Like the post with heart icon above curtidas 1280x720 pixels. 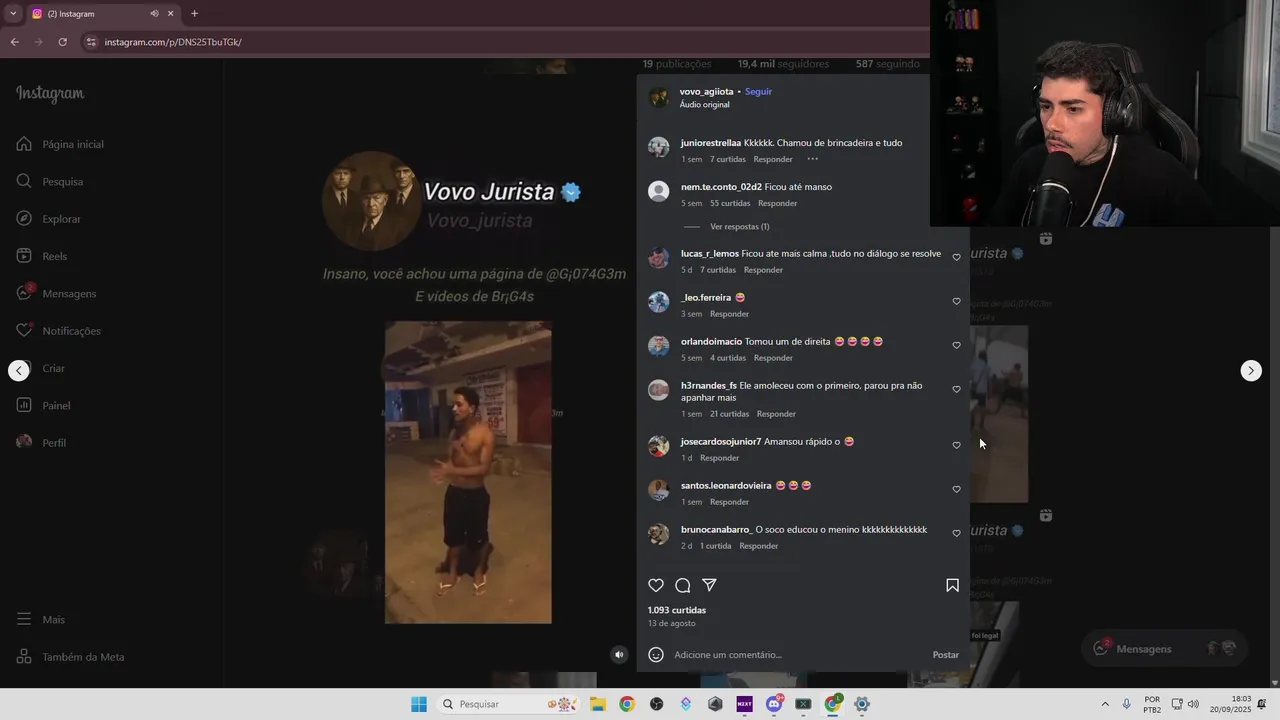(x=656, y=585)
